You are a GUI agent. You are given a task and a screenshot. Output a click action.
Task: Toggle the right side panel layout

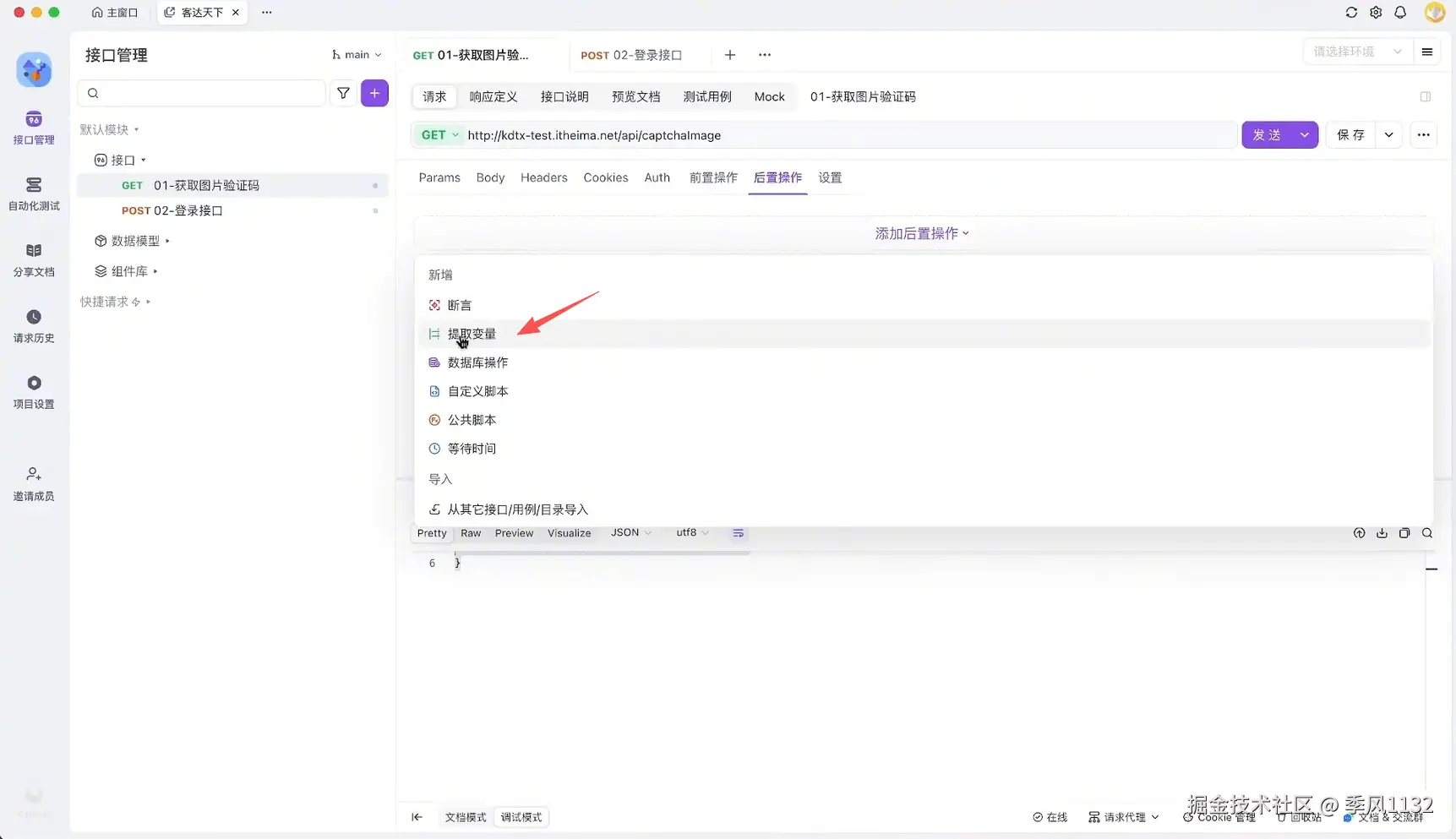[x=1426, y=96]
